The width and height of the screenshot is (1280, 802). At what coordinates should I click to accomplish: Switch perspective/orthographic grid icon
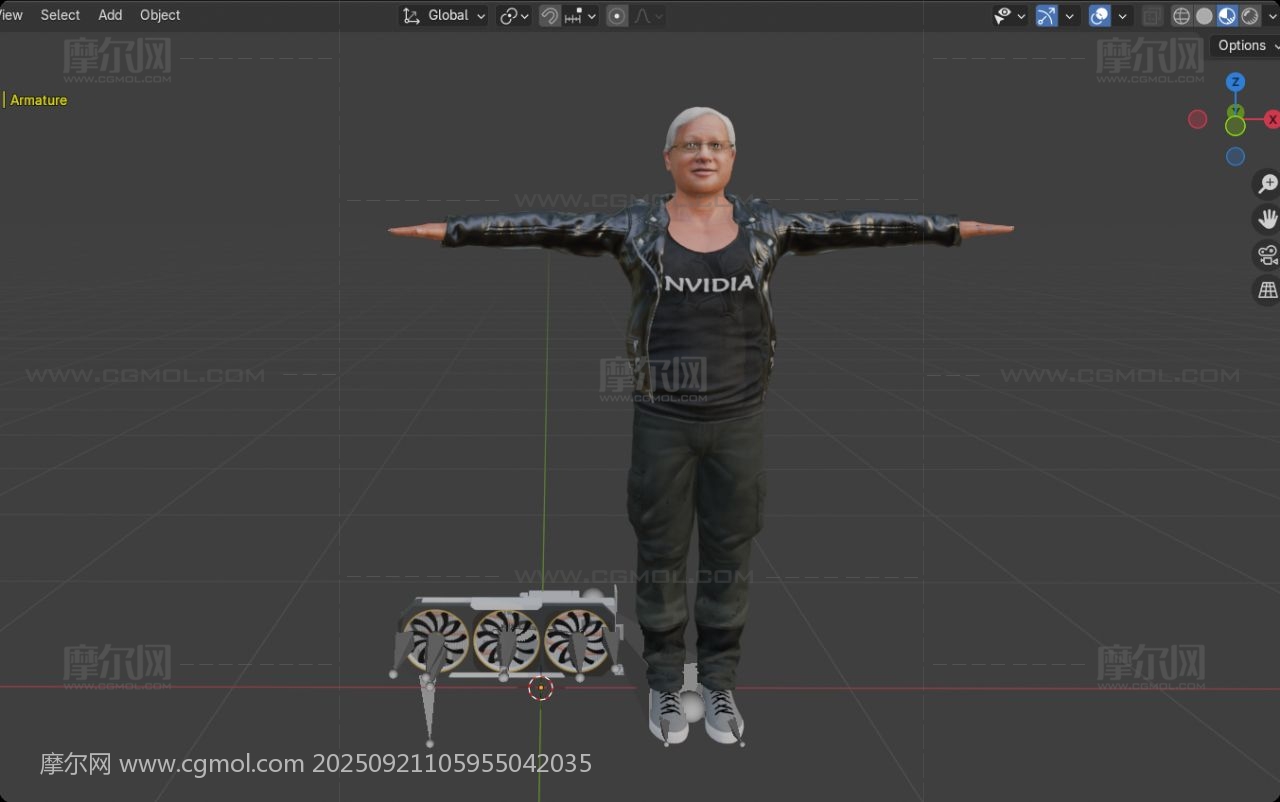[1267, 289]
